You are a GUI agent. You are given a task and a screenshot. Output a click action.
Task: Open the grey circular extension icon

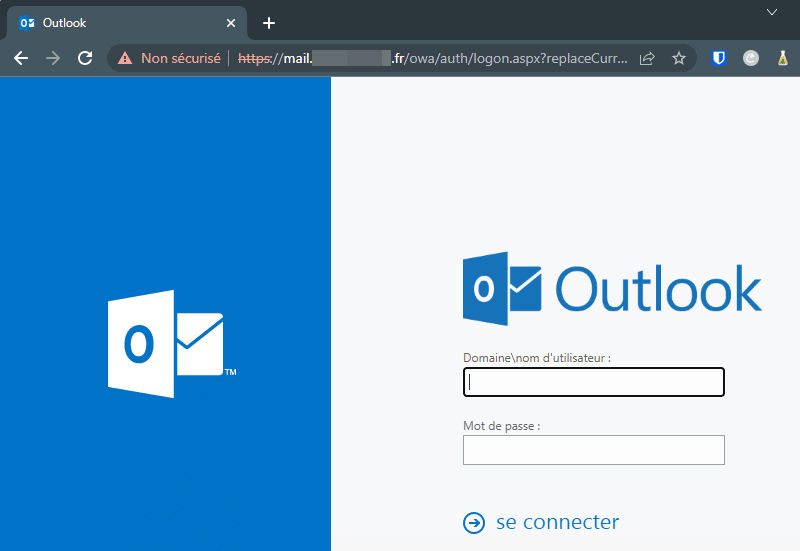pyautogui.click(x=751, y=58)
